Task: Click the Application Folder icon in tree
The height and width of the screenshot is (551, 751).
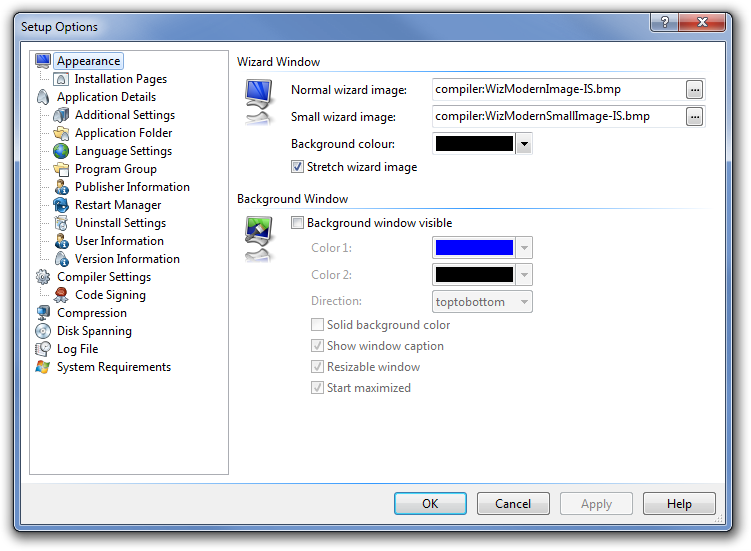Action: tap(61, 133)
